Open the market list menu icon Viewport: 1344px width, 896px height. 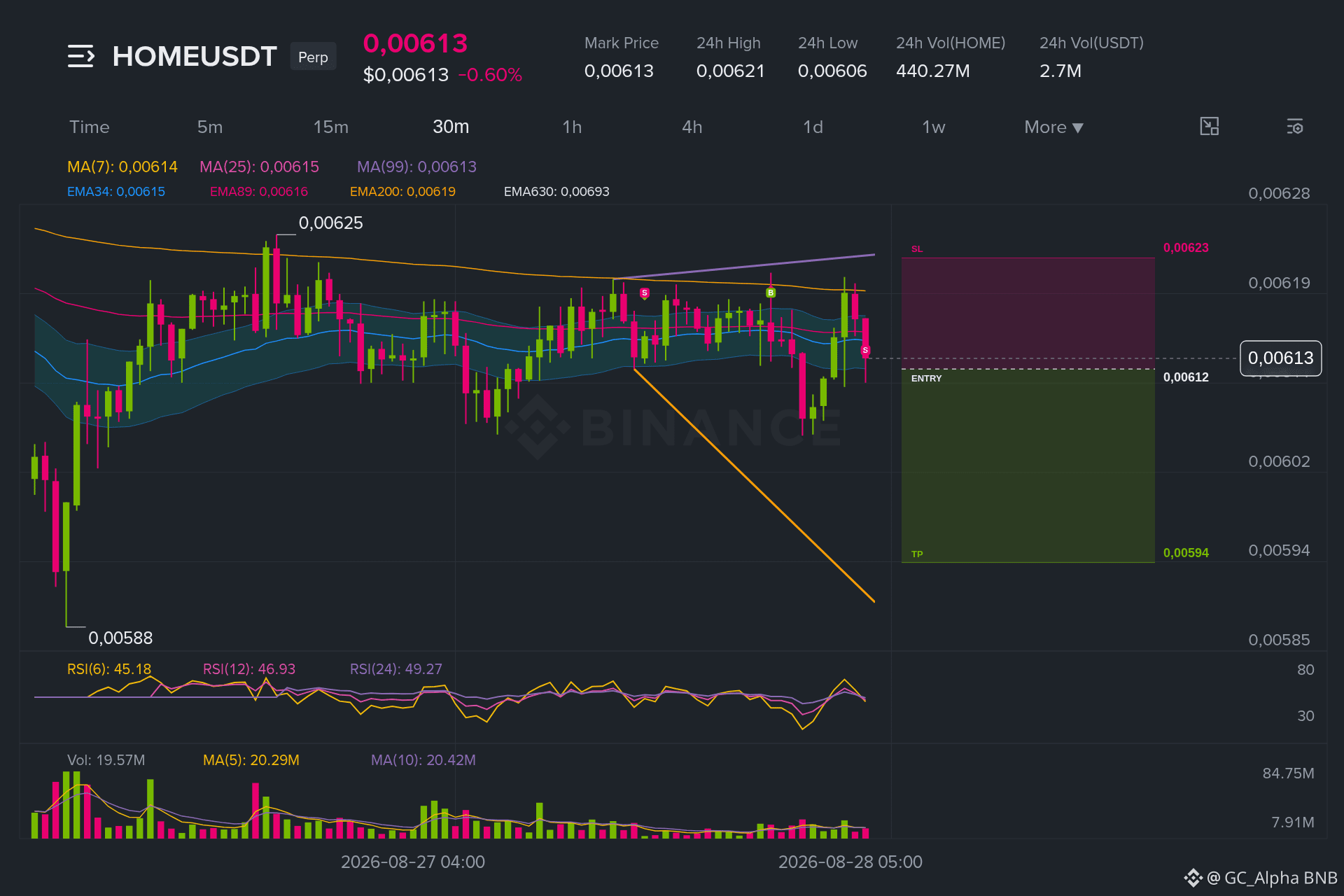pyautogui.click(x=81, y=56)
